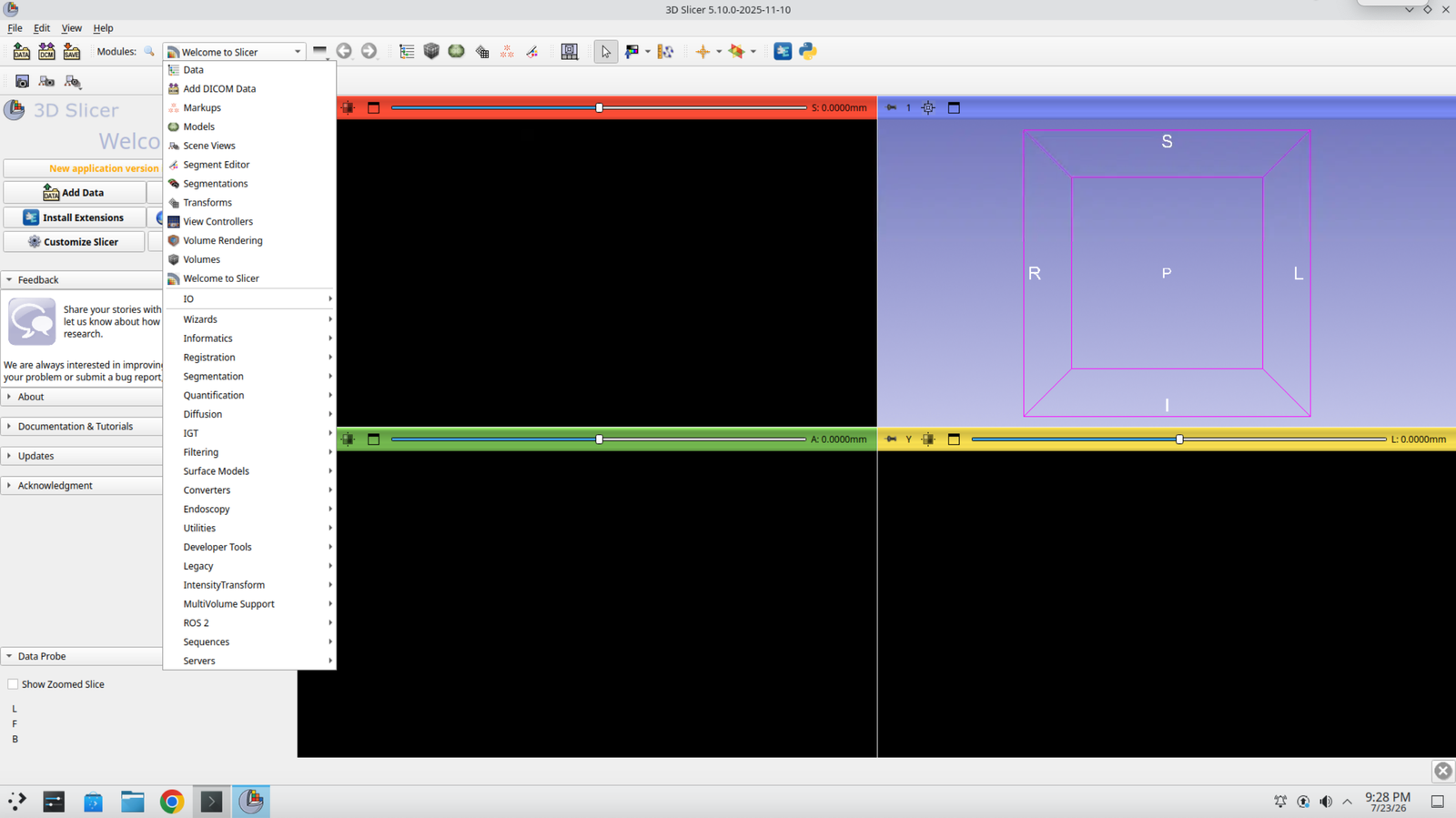This screenshot has width=1456, height=818.
Task: Open the File menu
Action: 15,28
